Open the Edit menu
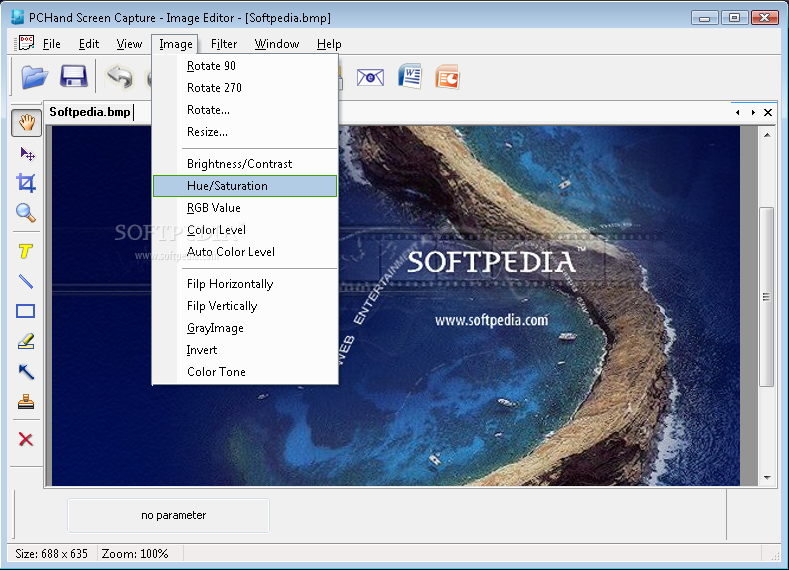The height and width of the screenshot is (570, 789). tap(89, 44)
